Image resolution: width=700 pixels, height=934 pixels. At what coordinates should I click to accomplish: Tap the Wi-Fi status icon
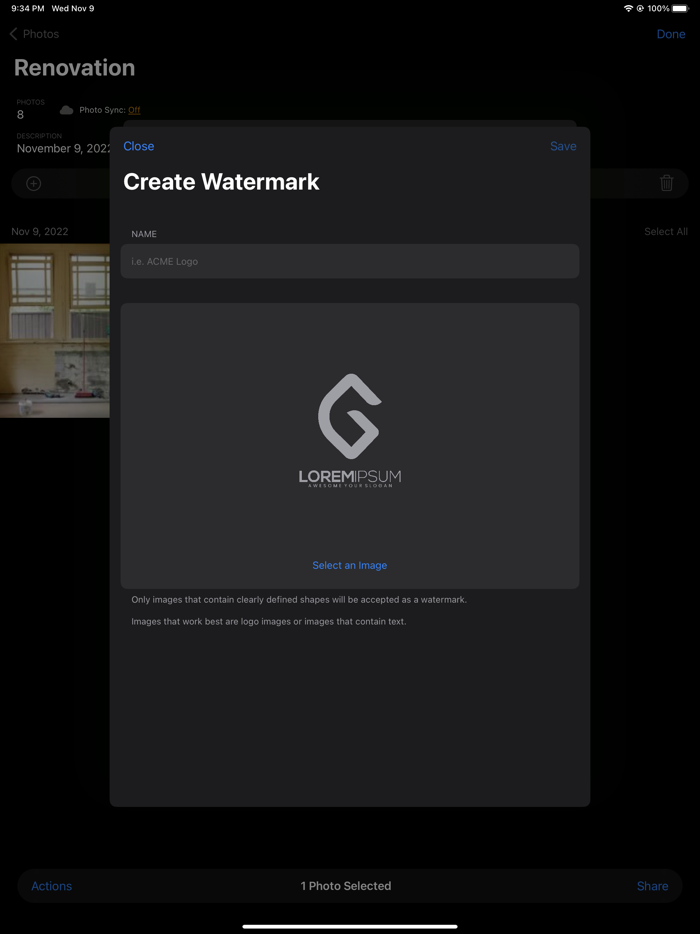[x=628, y=8]
